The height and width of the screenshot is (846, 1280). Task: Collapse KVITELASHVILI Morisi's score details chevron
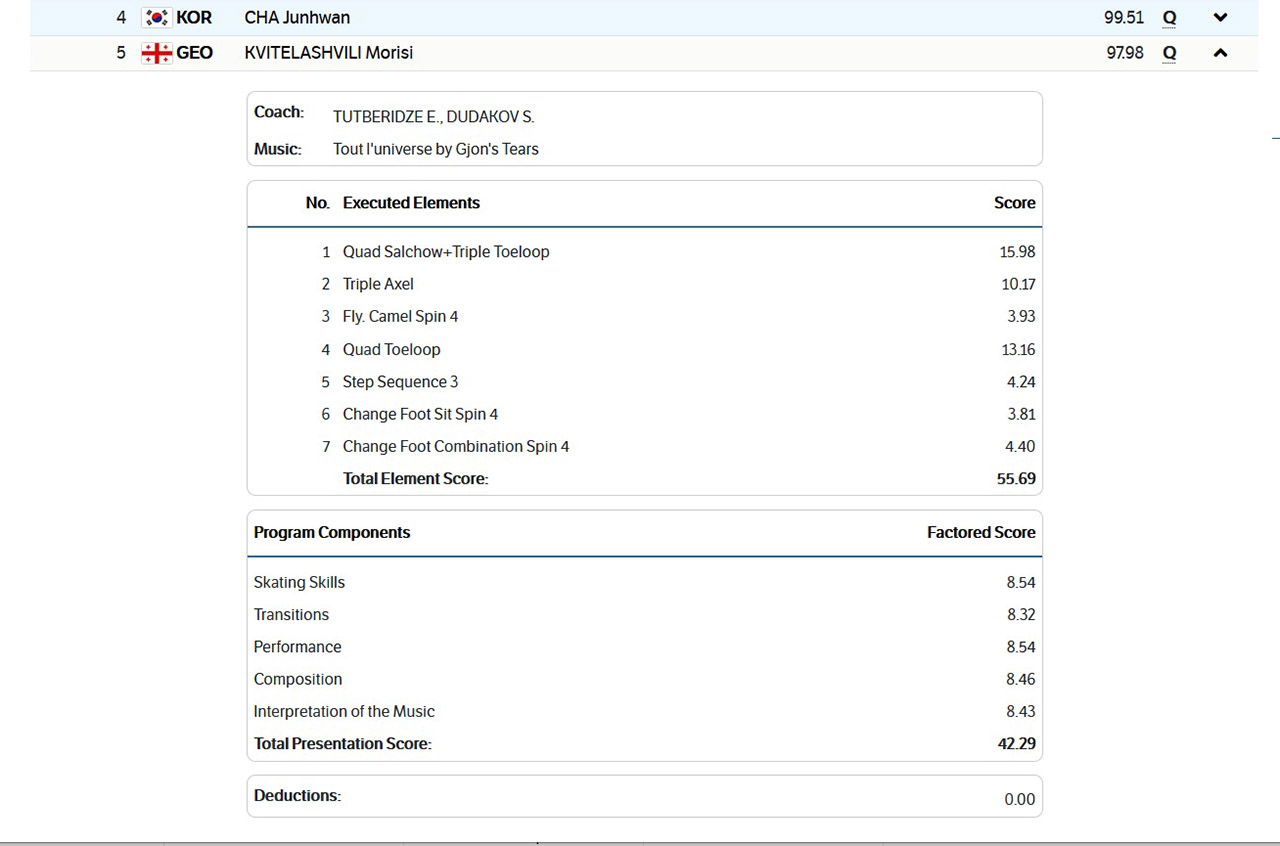pyautogui.click(x=1219, y=53)
